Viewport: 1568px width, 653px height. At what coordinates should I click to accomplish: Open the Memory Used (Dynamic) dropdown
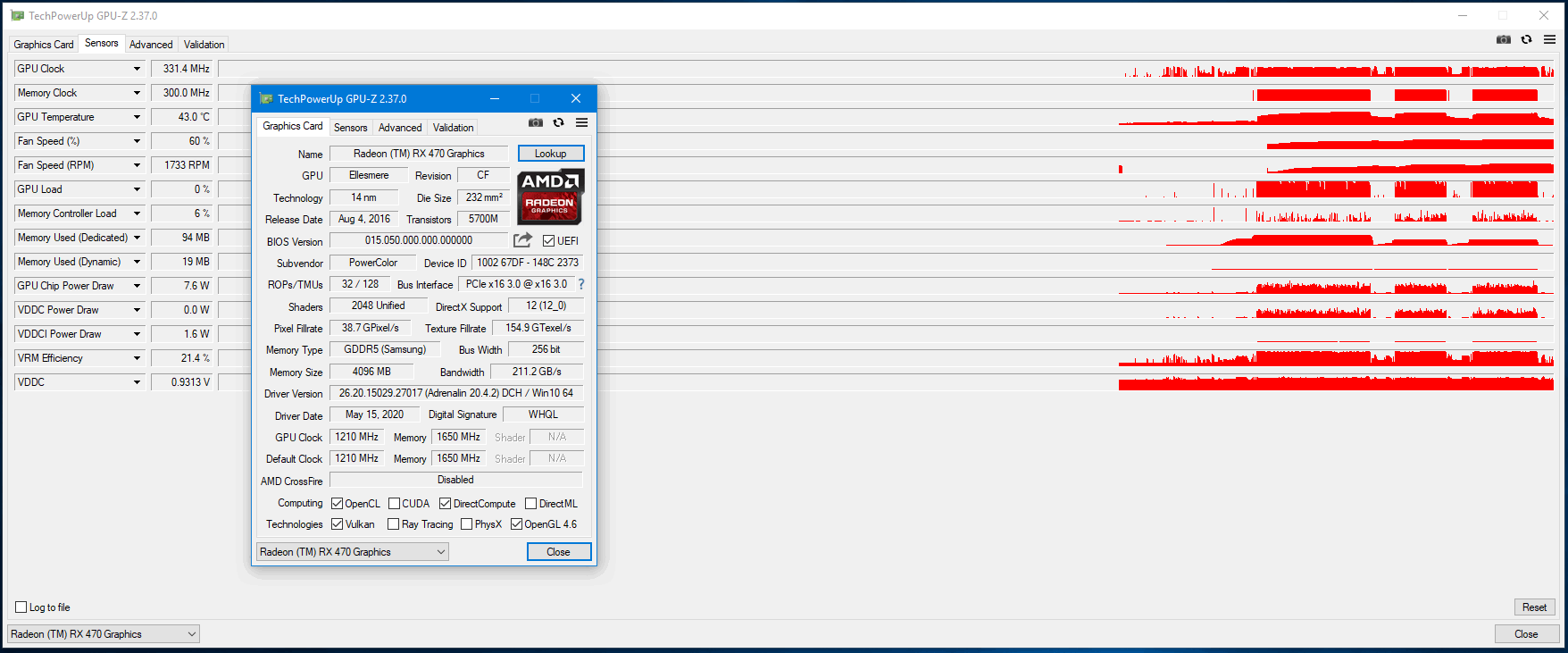coord(137,262)
